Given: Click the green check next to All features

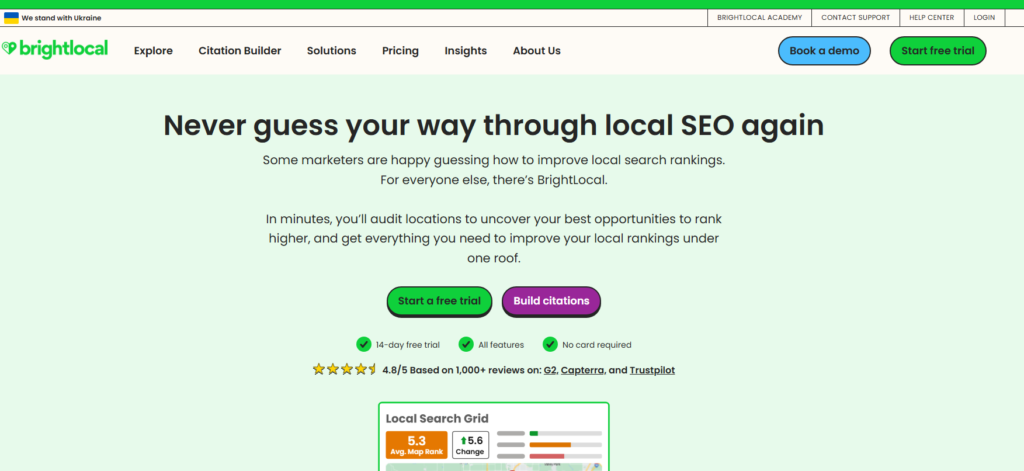Looking at the screenshot, I should (x=466, y=344).
